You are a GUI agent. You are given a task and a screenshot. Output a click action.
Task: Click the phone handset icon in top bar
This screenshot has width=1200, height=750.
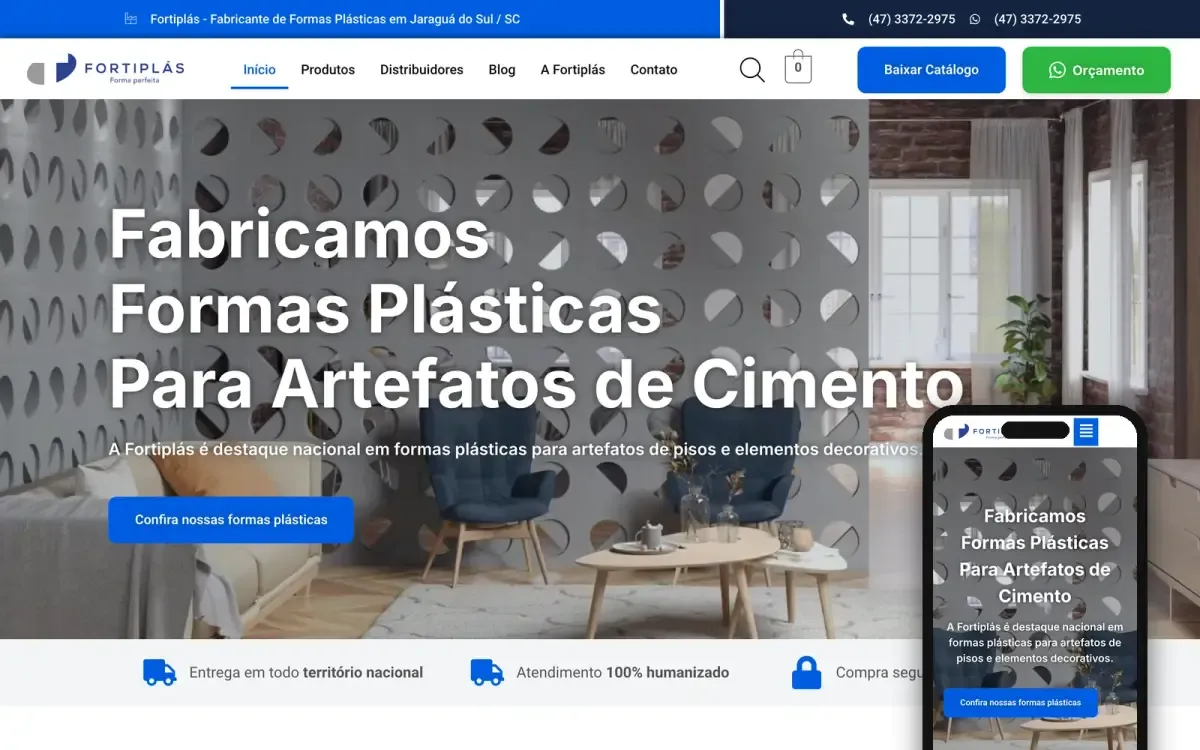click(x=848, y=19)
